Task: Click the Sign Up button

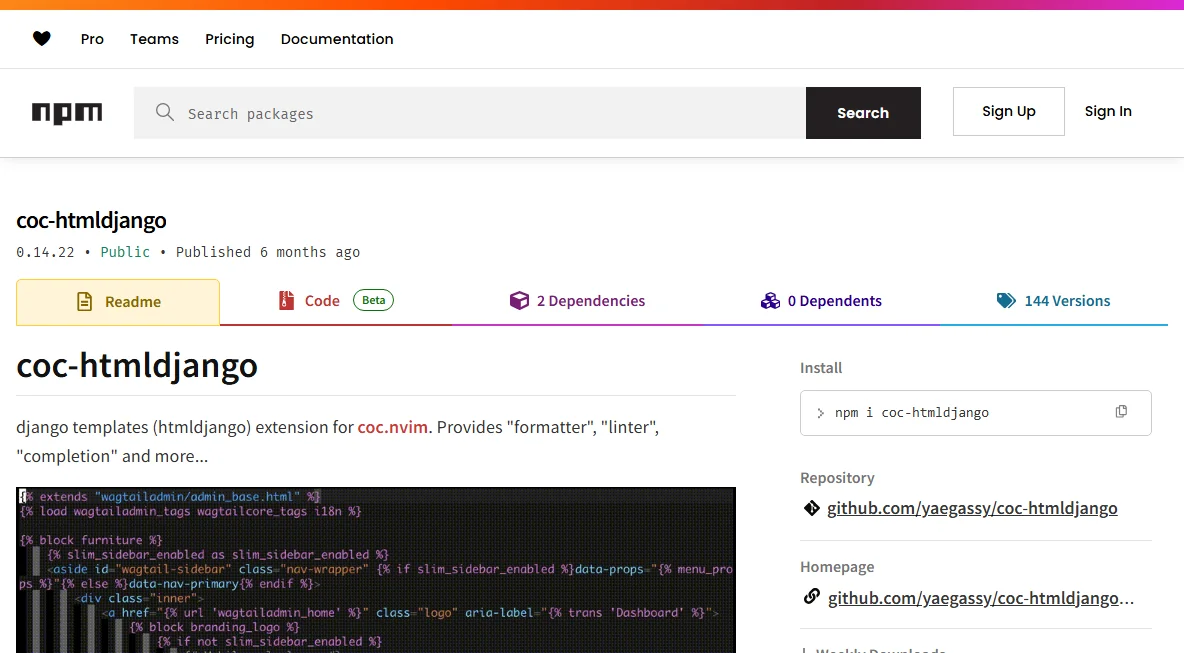Action: pyautogui.click(x=1009, y=111)
